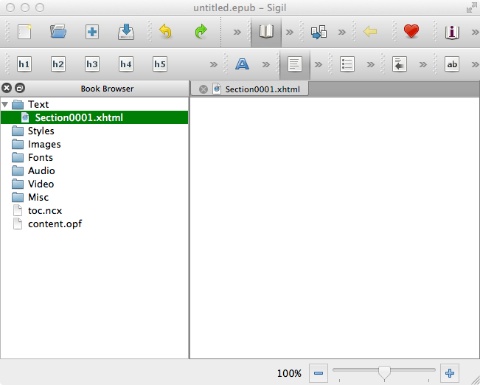Viewport: 480px width, 385px height.
Task: Undo the last action with yellow arrow
Action: click(x=165, y=32)
